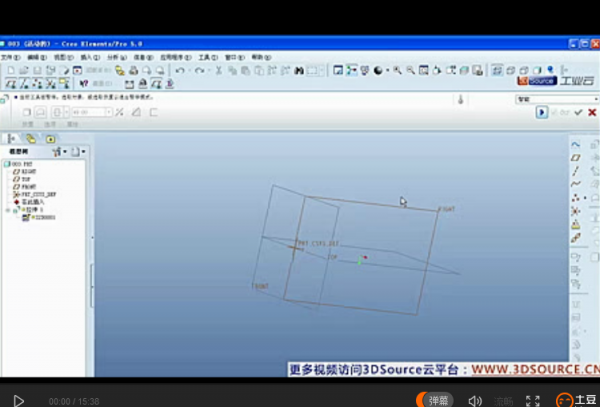Select the sketch item under 拉伸 1
This screenshot has height=407, width=600.
pyautogui.click(x=39, y=217)
